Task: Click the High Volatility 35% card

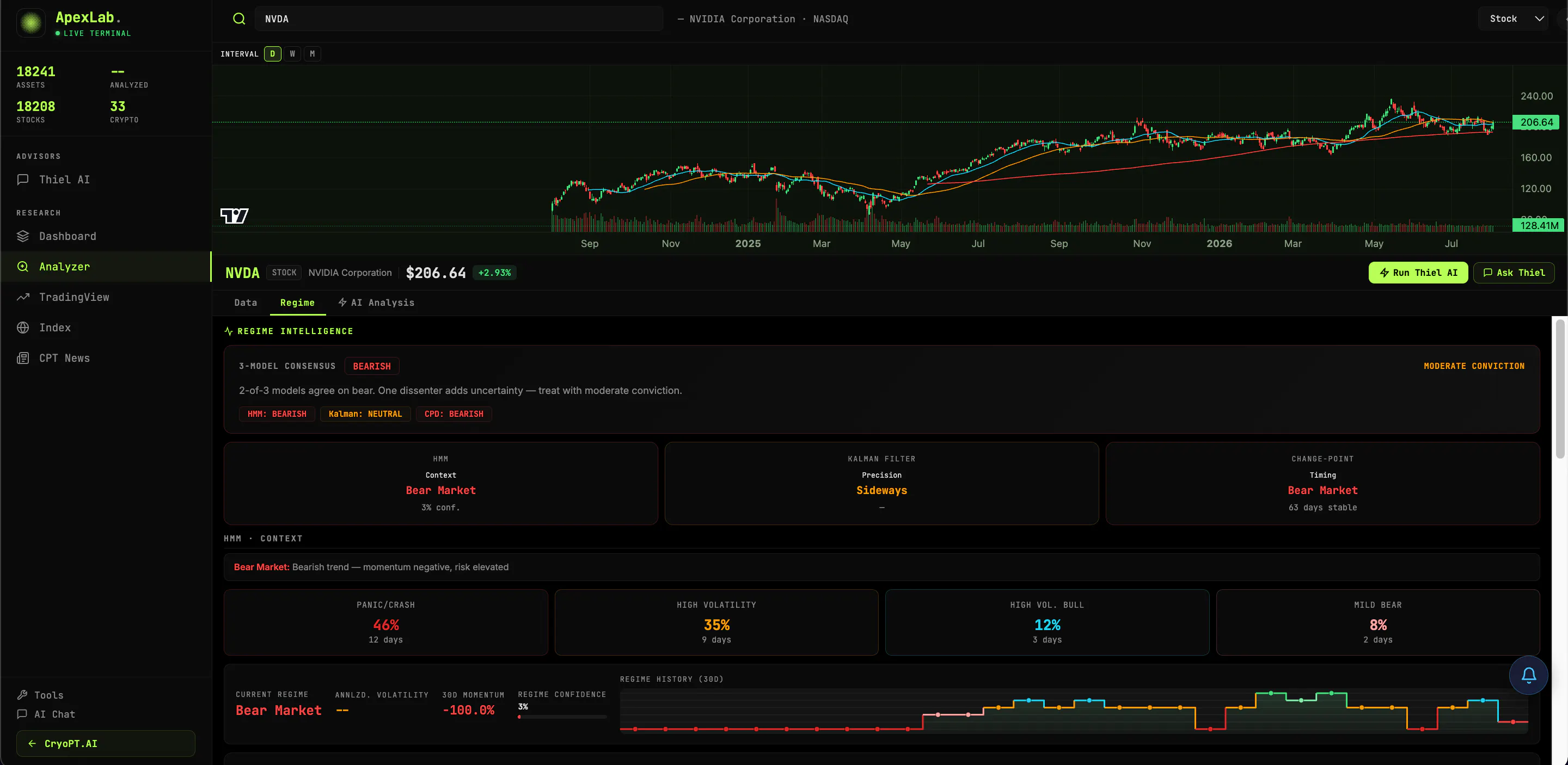Action: 716,622
